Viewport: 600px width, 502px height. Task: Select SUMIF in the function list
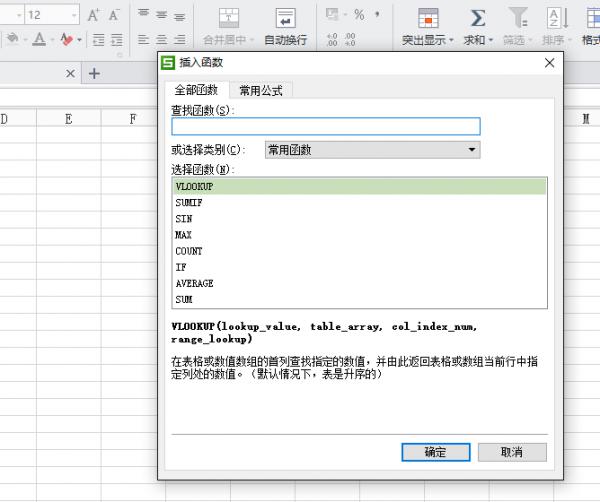(x=359, y=203)
